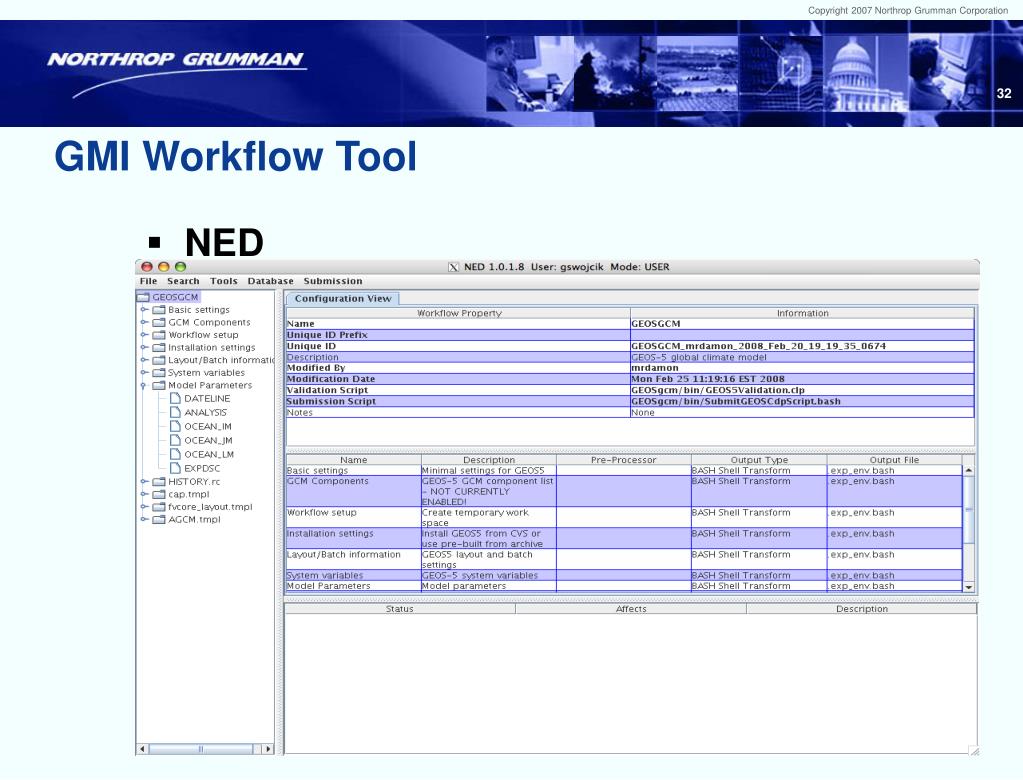1023x780 pixels.
Task: Expand the Layout/Batch information node
Action: (144, 360)
